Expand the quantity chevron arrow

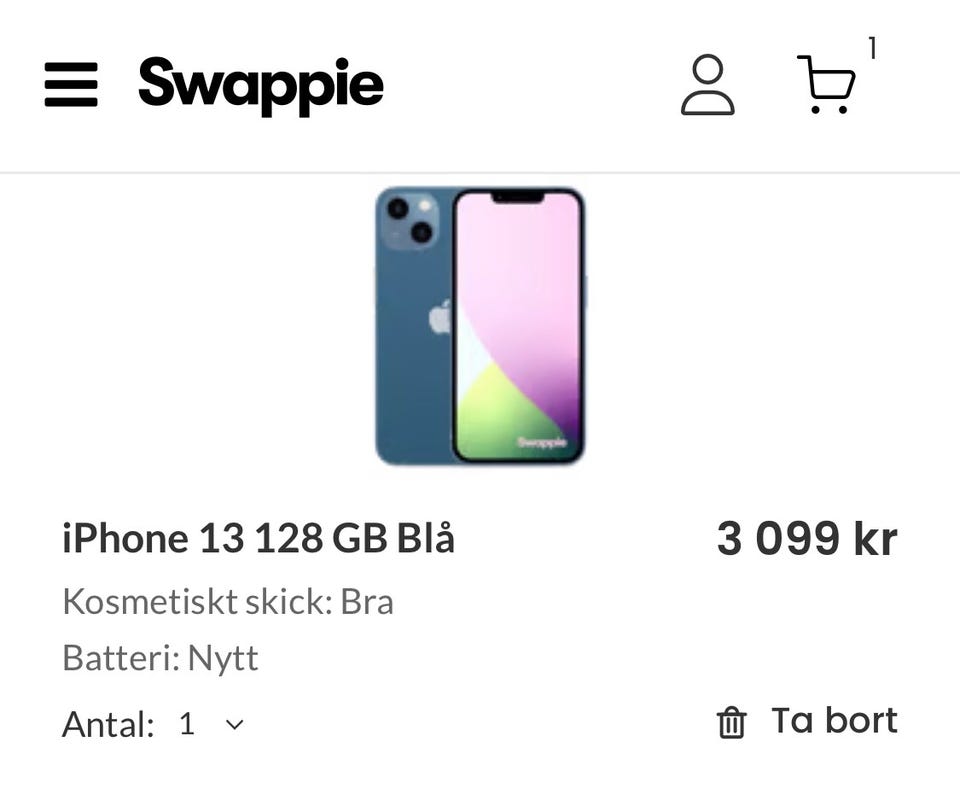[235, 725]
